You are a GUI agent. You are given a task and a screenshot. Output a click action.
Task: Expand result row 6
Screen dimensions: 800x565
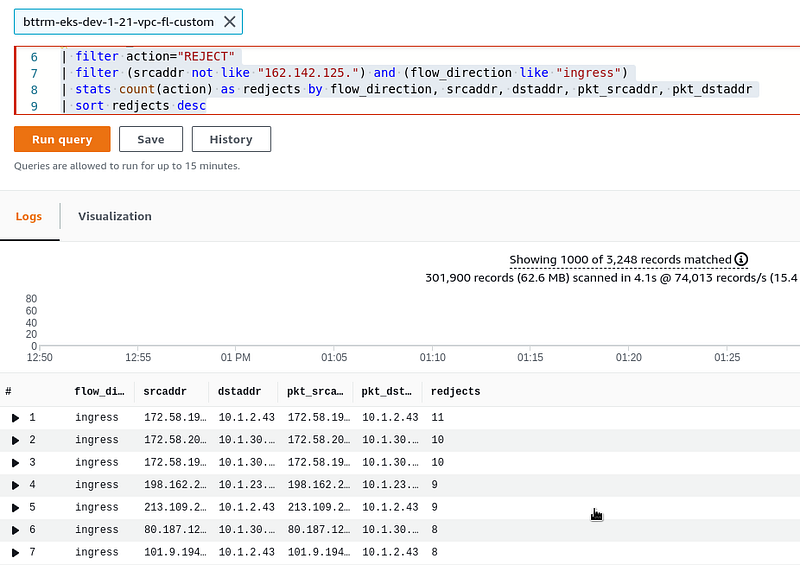(x=15, y=530)
